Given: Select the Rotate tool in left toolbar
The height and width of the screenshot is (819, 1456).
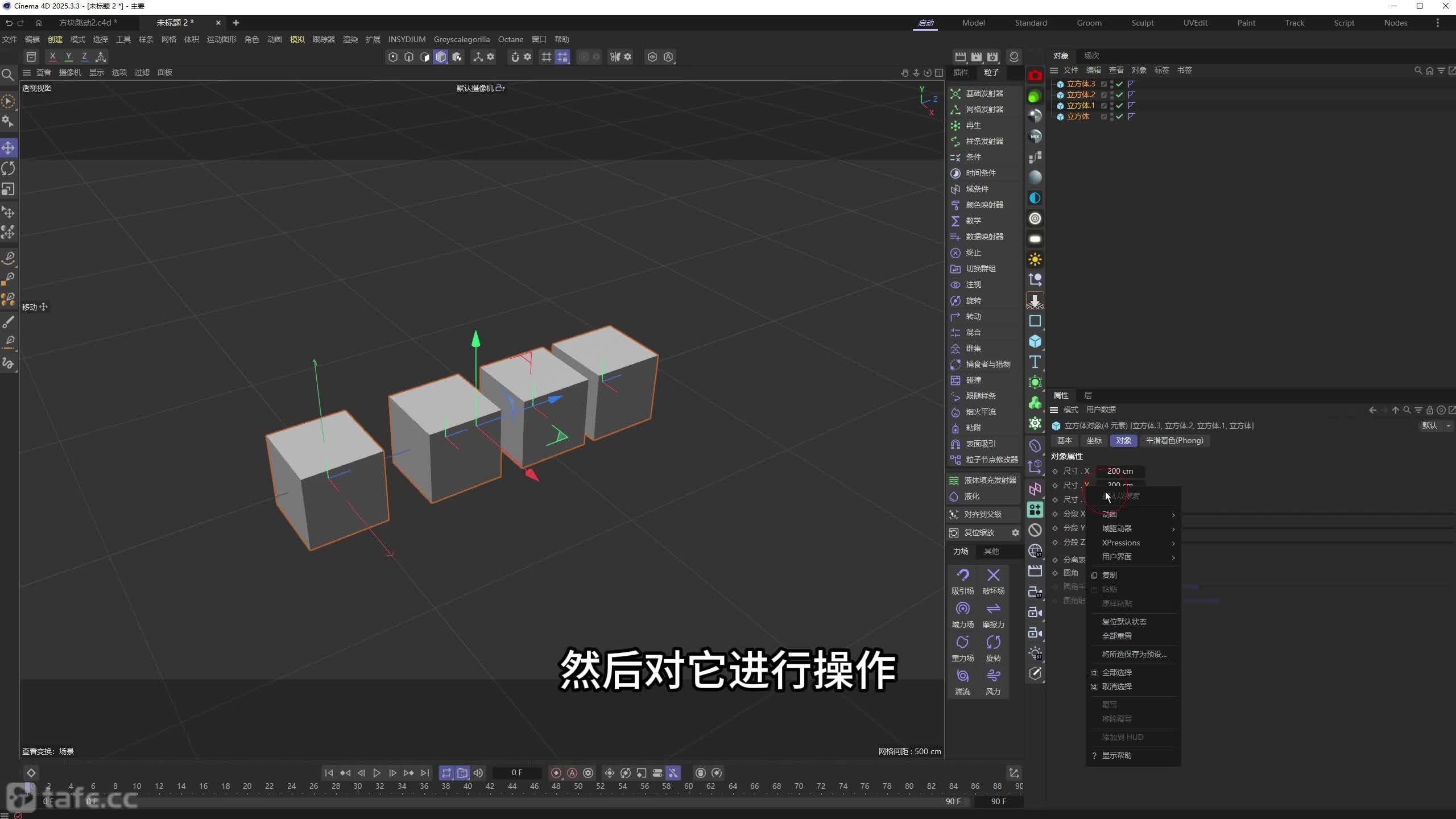Looking at the screenshot, I should tap(9, 168).
